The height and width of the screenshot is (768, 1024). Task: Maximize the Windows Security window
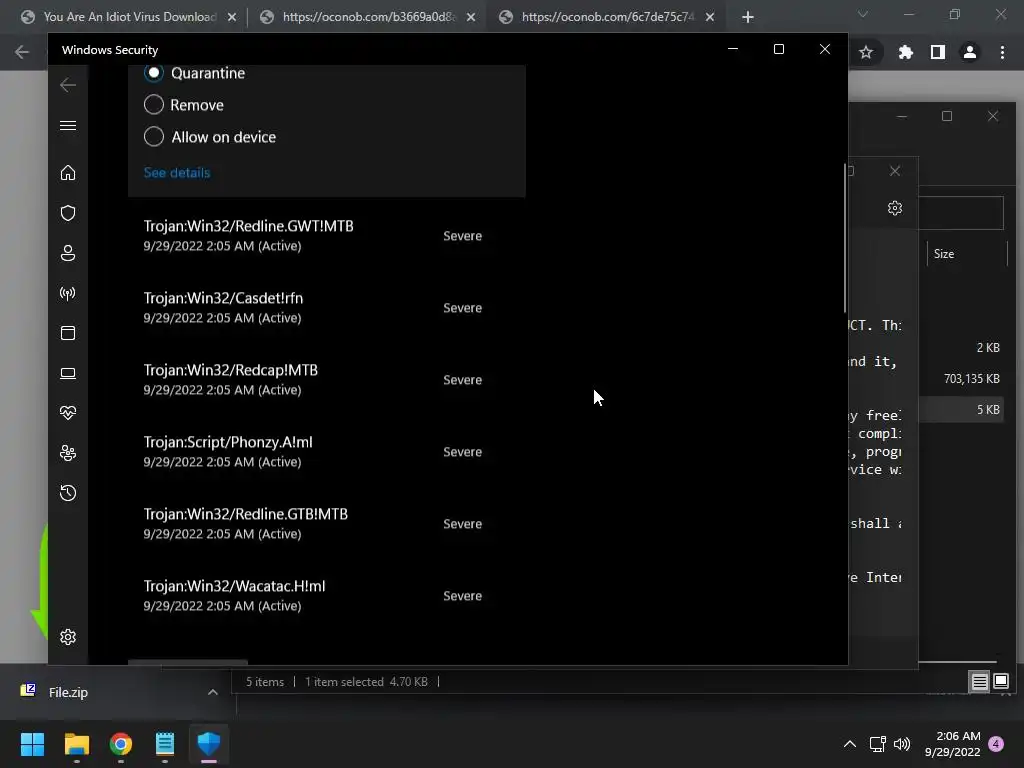tap(778, 49)
